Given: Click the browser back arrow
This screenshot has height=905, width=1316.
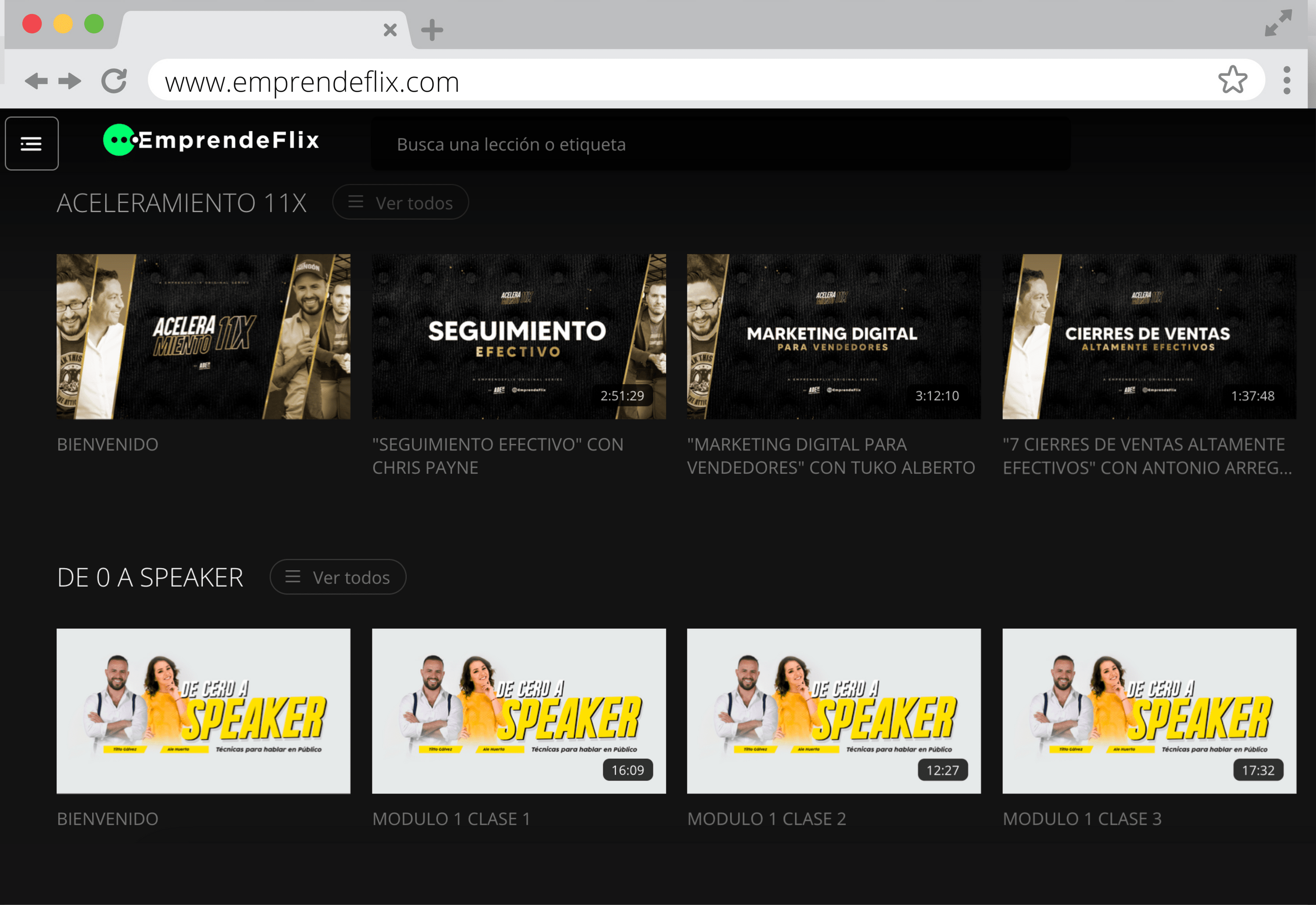Looking at the screenshot, I should coord(36,81).
